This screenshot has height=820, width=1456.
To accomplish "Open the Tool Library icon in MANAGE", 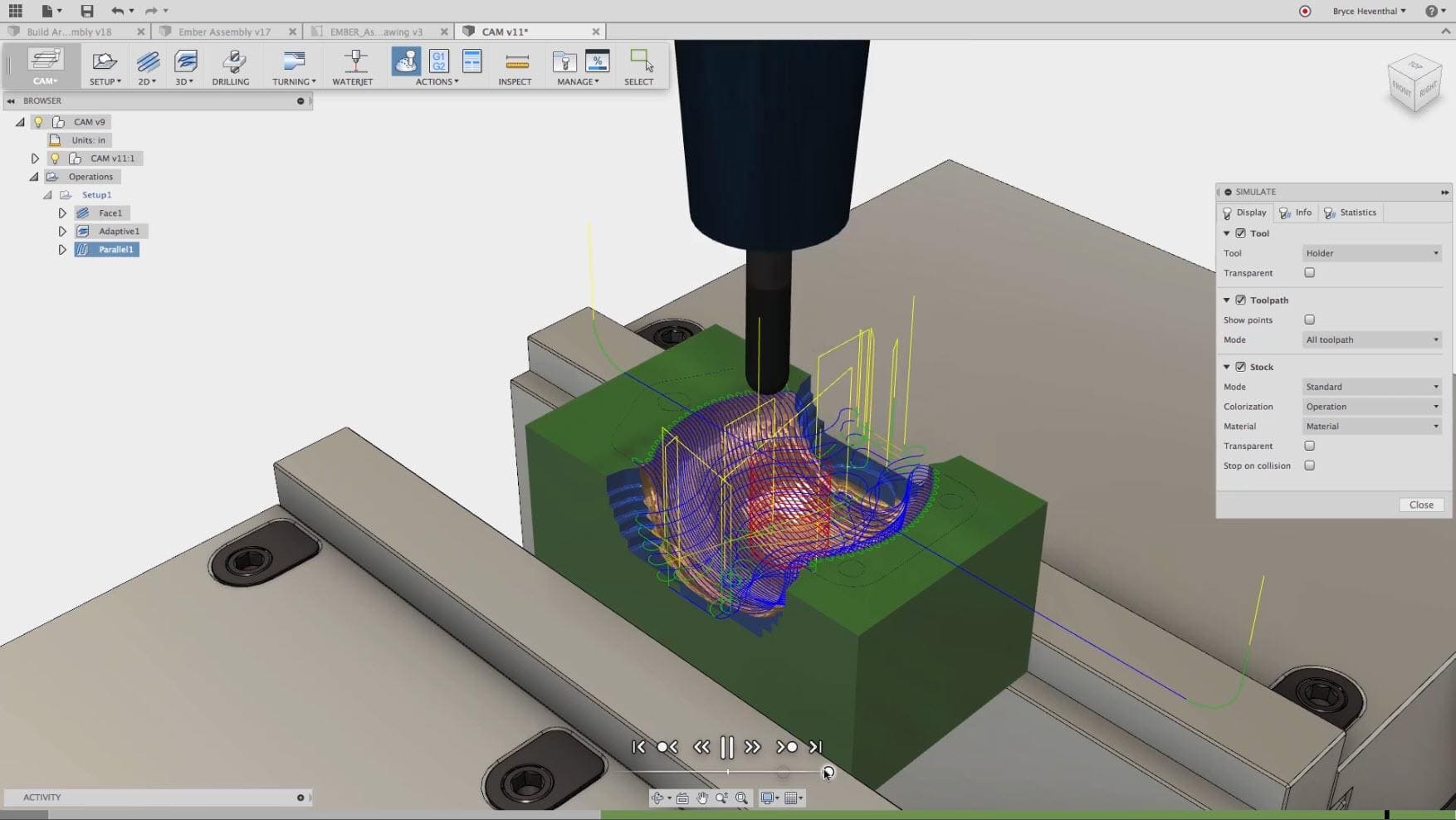I will (564, 61).
